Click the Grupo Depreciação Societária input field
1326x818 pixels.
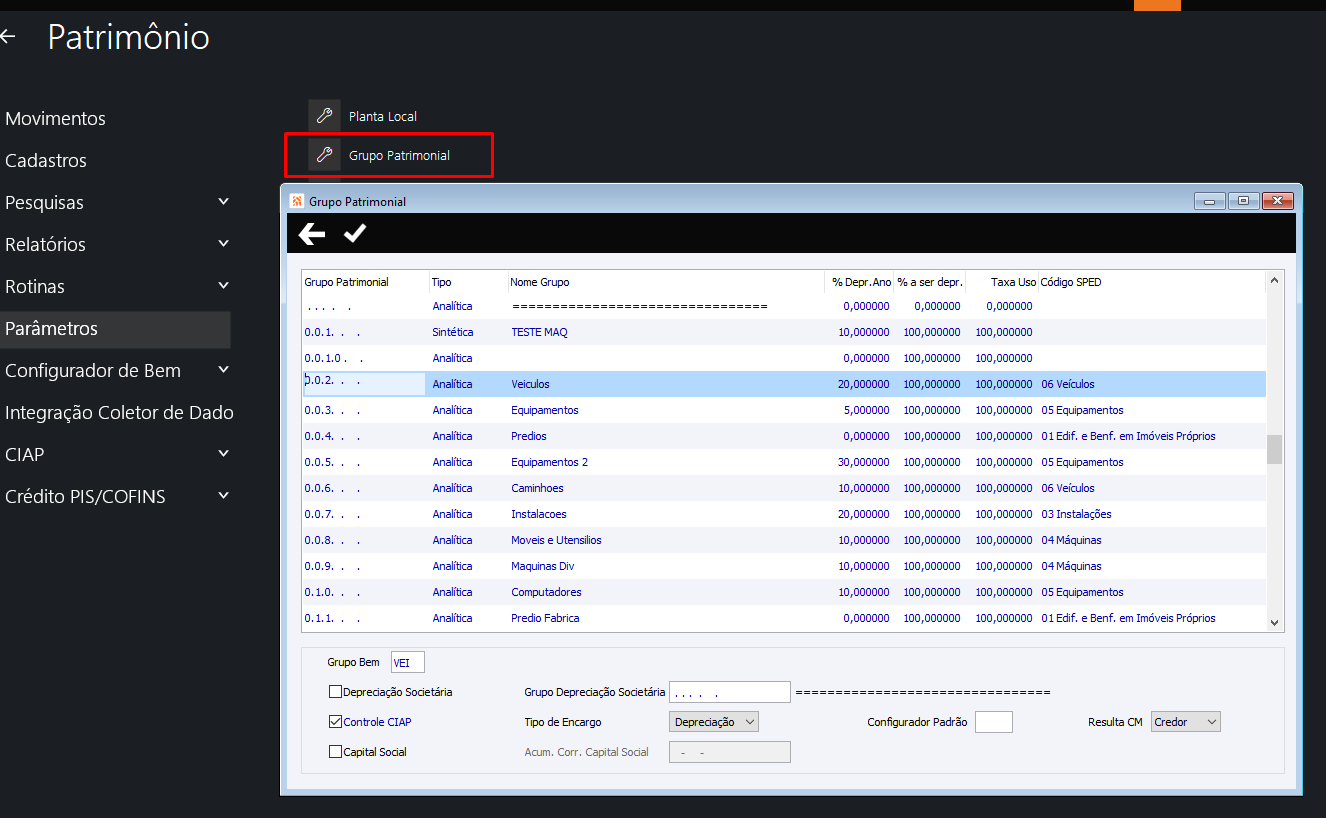[x=730, y=692]
